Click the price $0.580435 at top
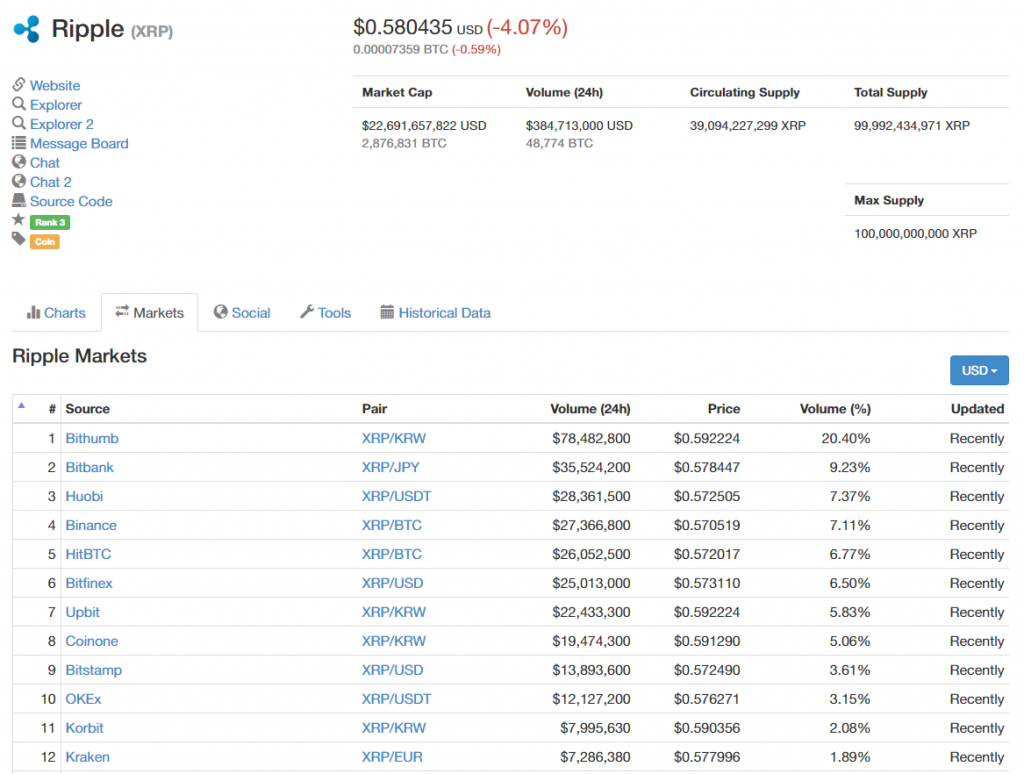The width and height of the screenshot is (1024, 774). pyautogui.click(x=402, y=27)
